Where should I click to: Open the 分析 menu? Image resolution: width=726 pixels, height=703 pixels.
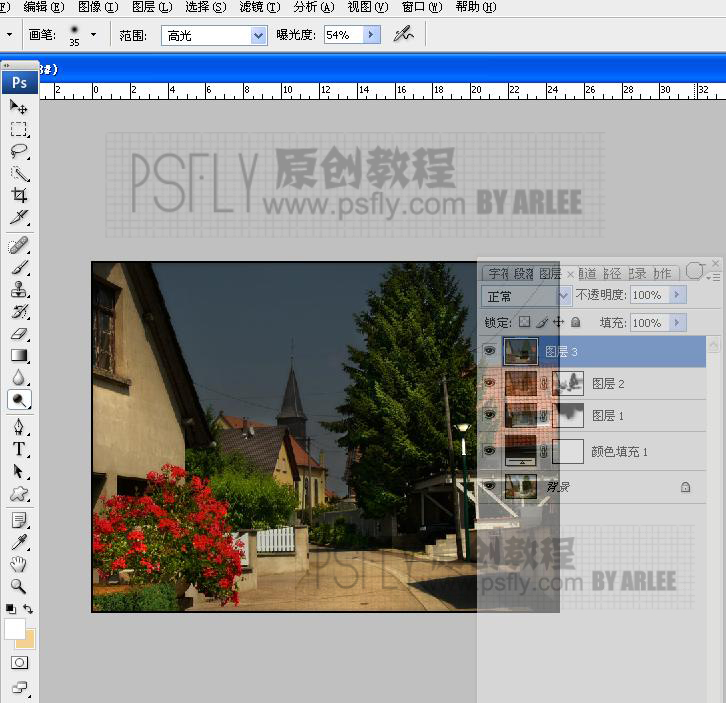(x=314, y=7)
